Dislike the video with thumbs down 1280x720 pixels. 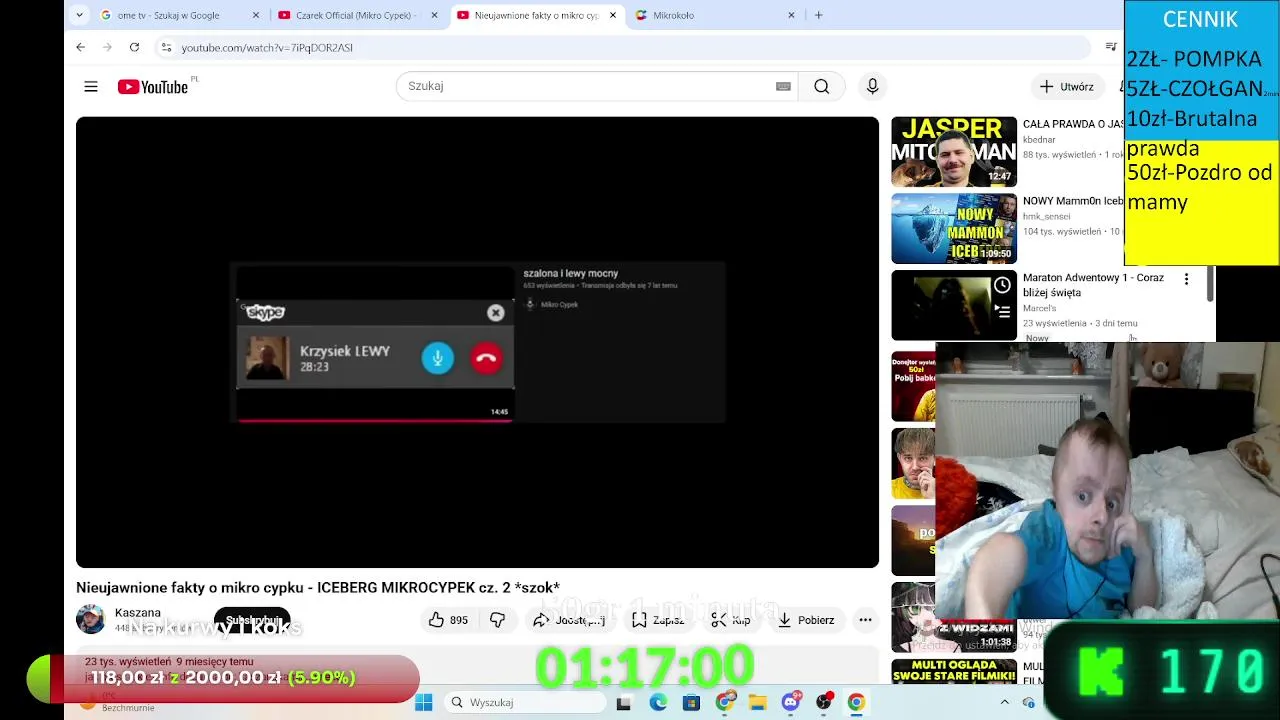[497, 620]
